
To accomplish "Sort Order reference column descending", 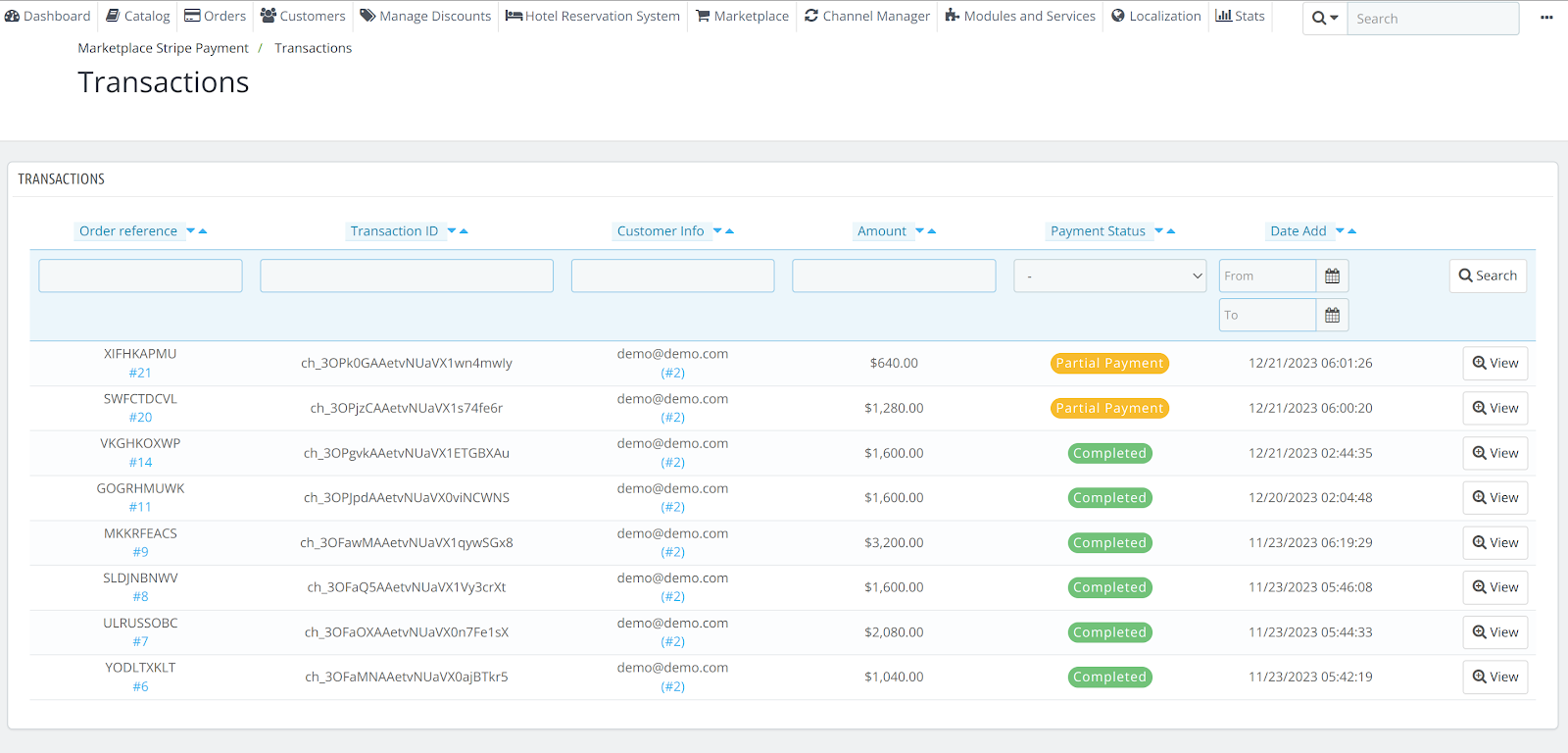I will tap(191, 231).
